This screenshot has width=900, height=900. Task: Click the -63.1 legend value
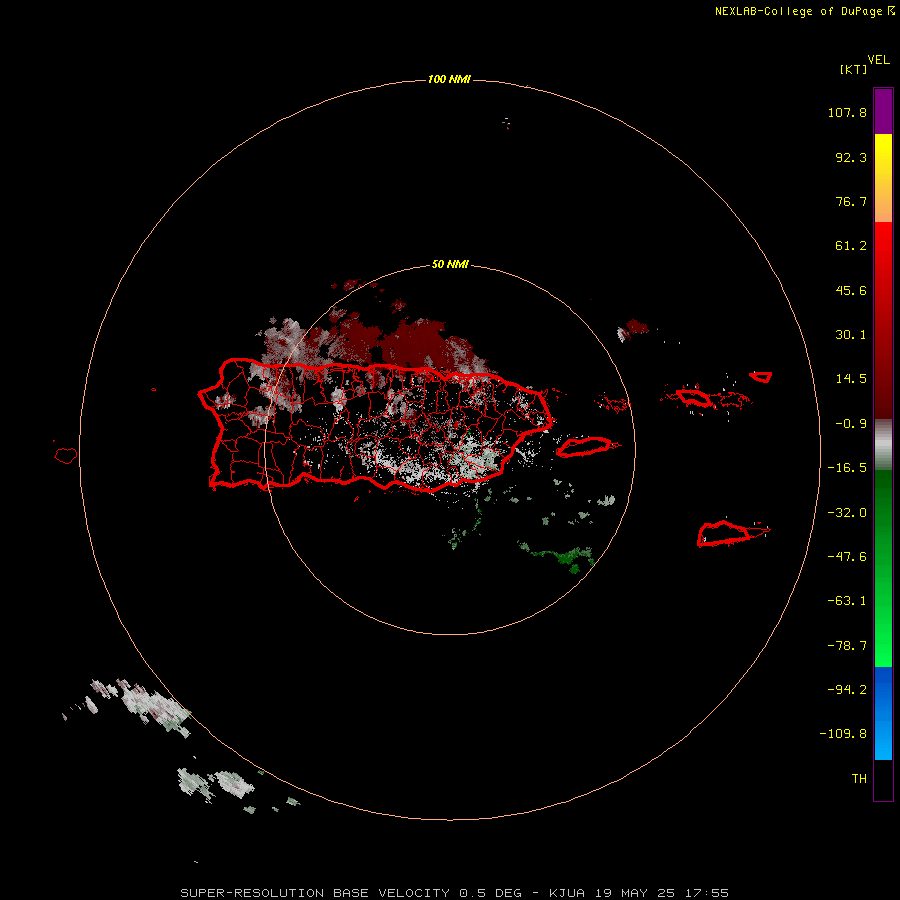click(x=847, y=601)
